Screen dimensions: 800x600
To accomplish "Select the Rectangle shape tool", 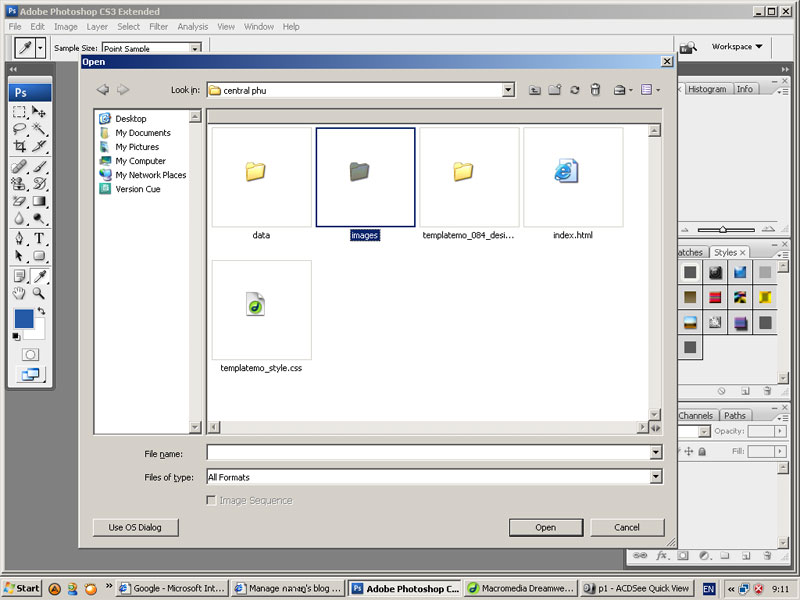I will pyautogui.click(x=39, y=256).
